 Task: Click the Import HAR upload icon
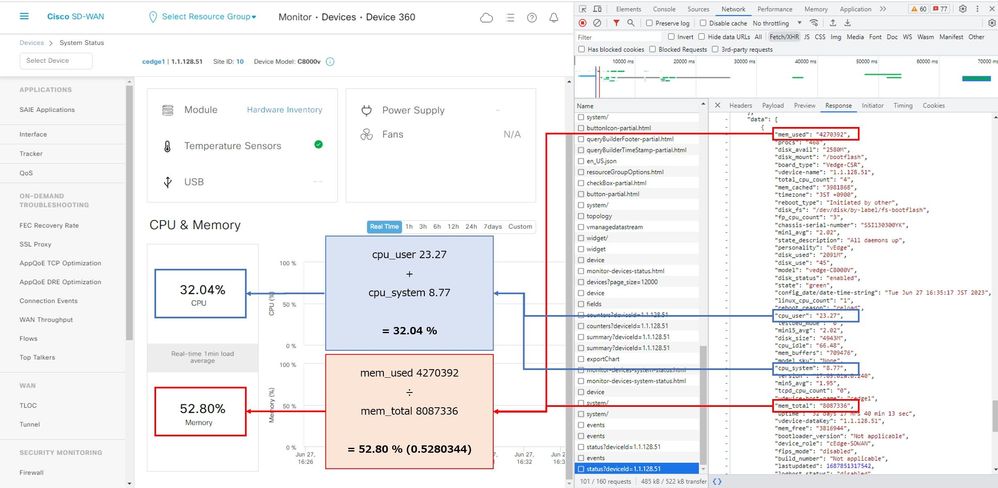point(833,23)
